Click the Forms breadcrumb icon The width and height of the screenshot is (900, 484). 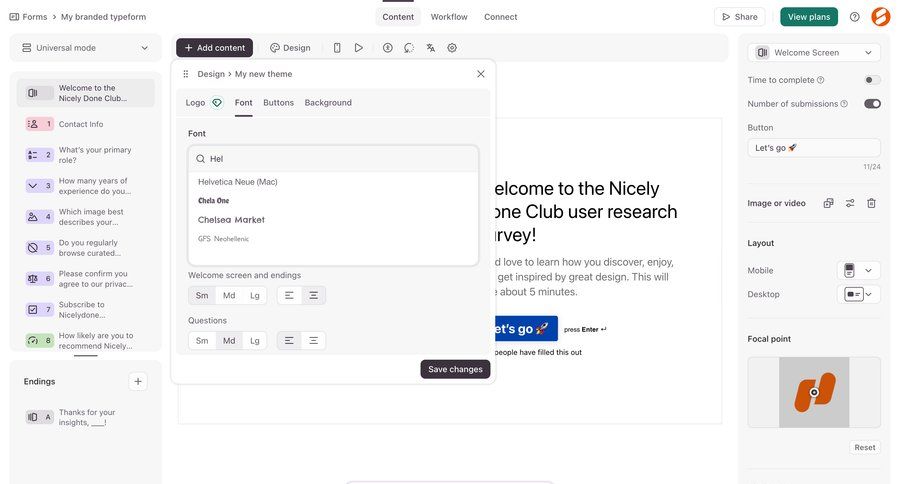(x=14, y=17)
